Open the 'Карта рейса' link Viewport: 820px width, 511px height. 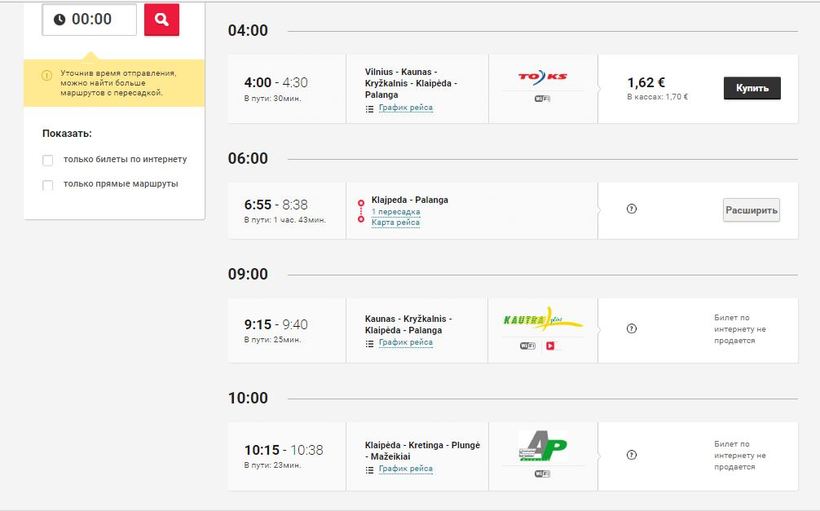click(x=395, y=223)
